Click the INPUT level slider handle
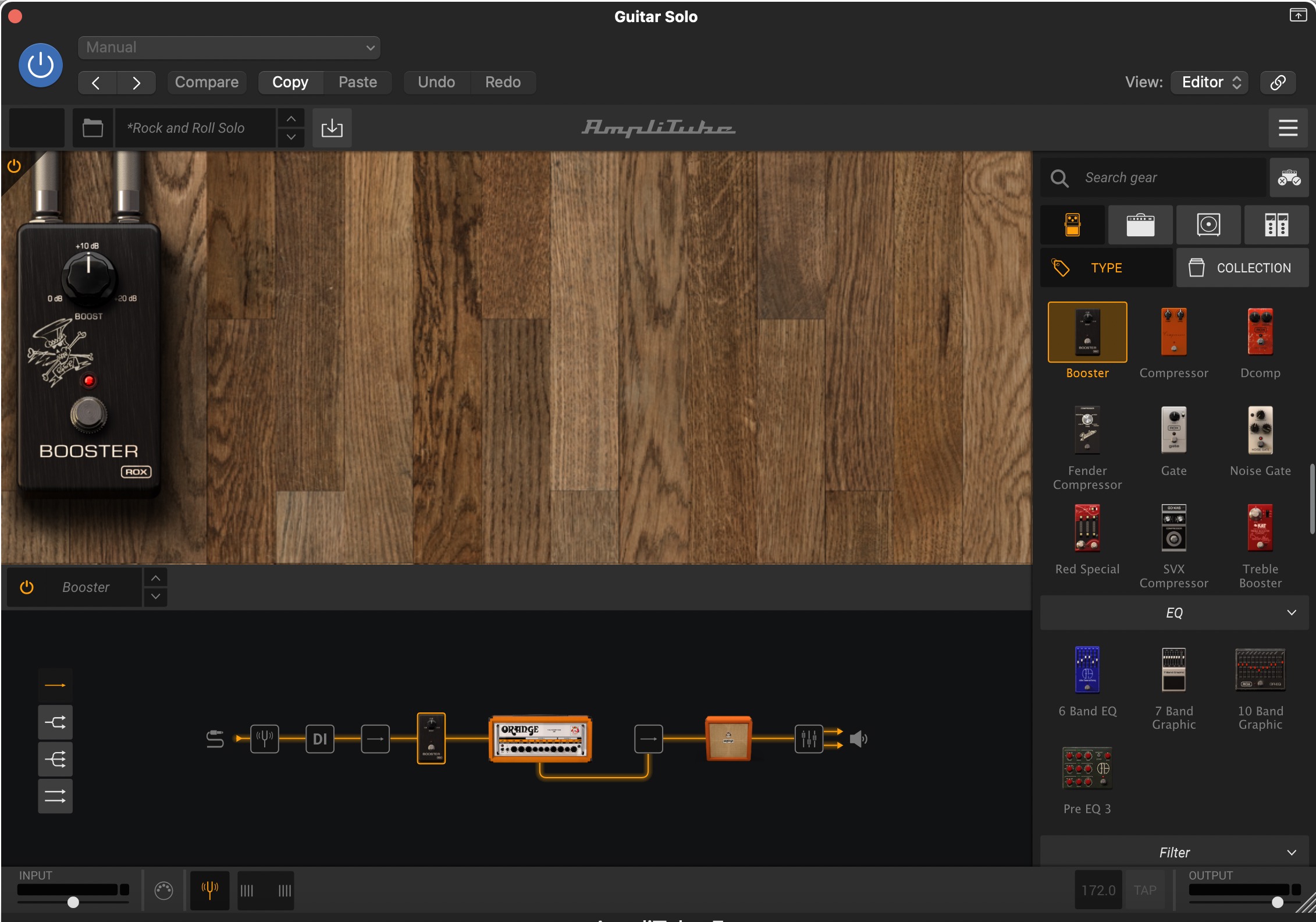1316x922 pixels. 73,902
